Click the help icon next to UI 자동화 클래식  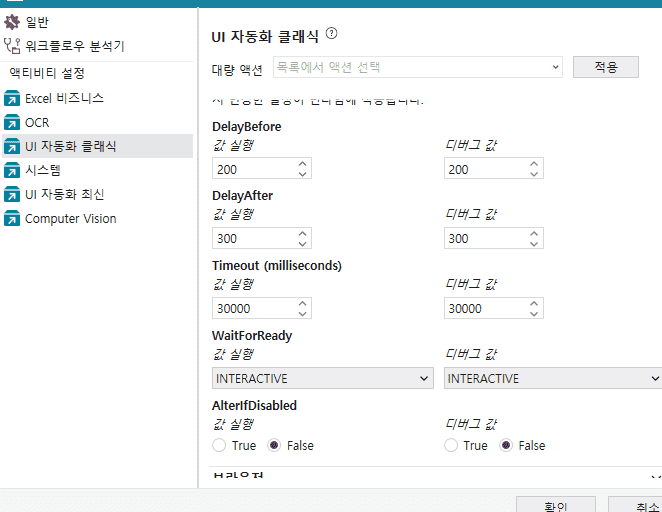click(x=332, y=34)
